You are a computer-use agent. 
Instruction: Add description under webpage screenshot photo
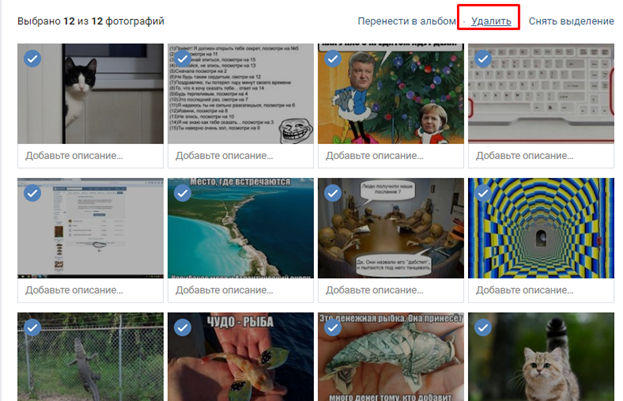[90, 290]
